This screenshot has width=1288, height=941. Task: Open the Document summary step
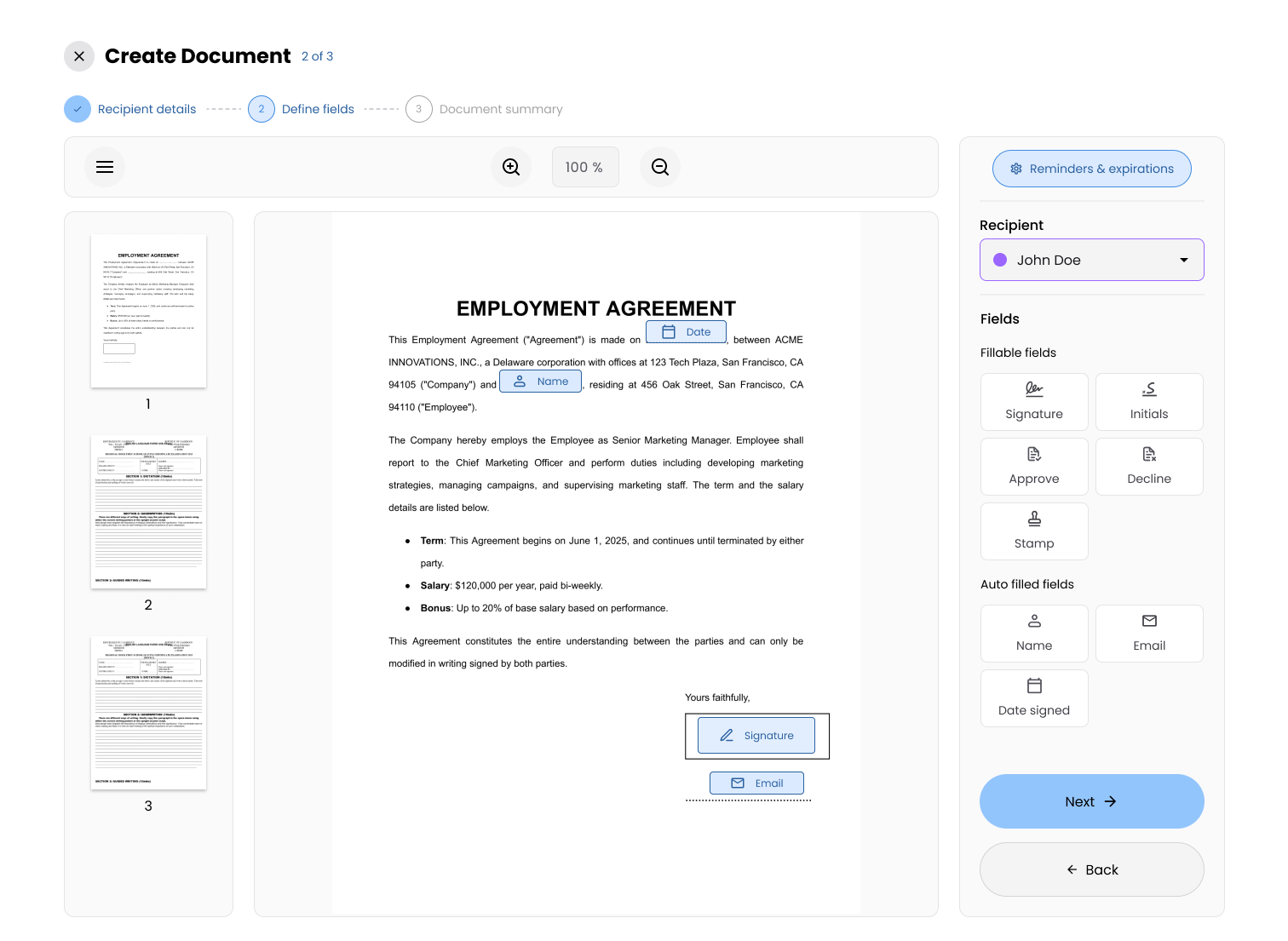(501, 109)
